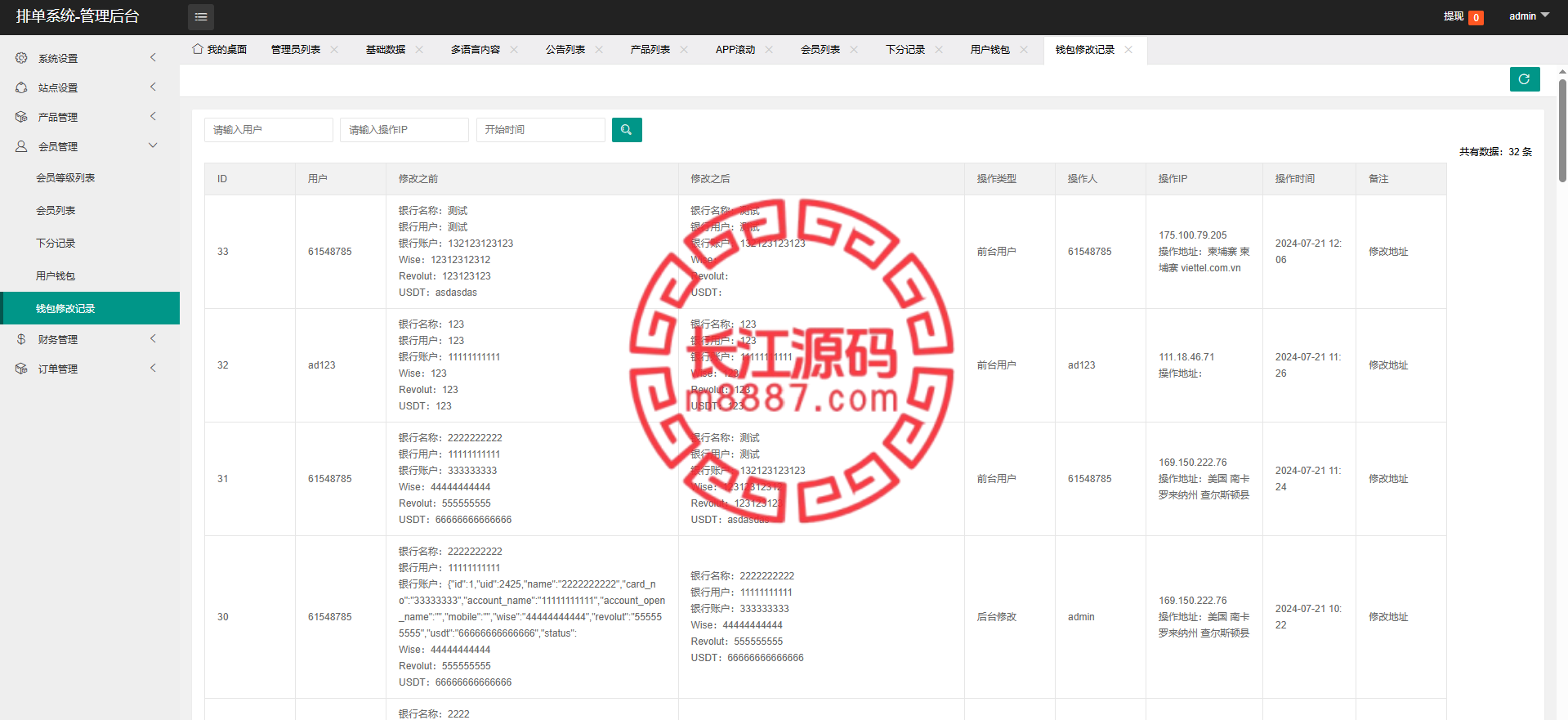Focus the 请输入用户 input field
The width and height of the screenshot is (1568, 720).
point(269,130)
